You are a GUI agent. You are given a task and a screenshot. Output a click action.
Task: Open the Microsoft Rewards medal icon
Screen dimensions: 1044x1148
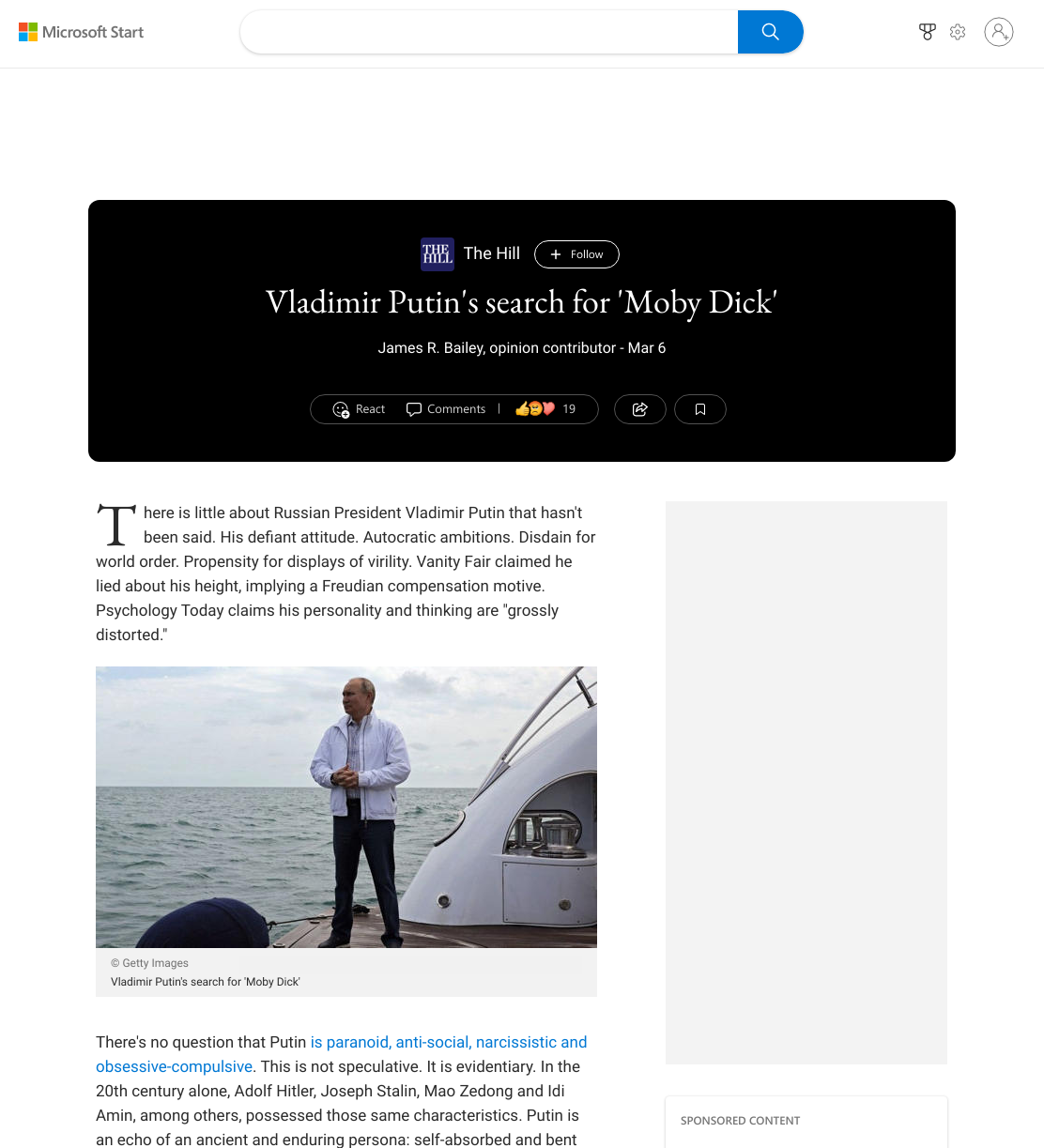928,32
